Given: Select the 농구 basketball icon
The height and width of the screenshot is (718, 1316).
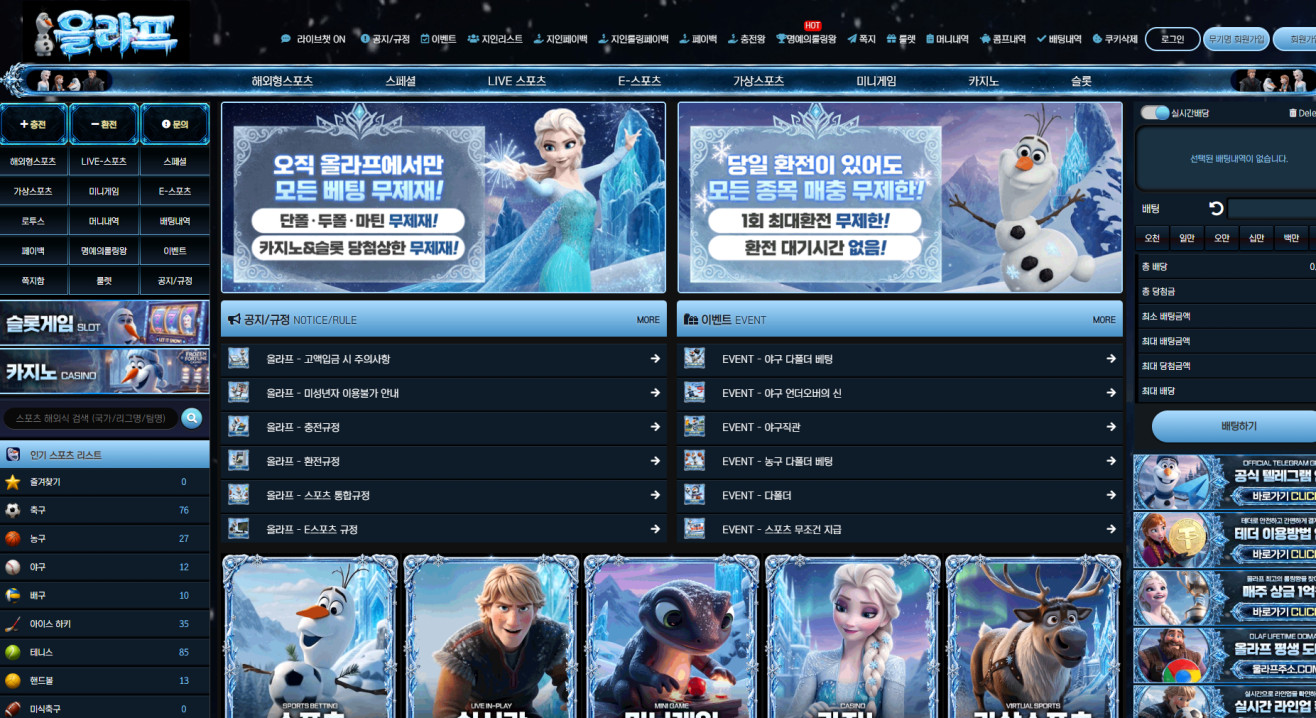Looking at the screenshot, I should (x=13, y=538).
